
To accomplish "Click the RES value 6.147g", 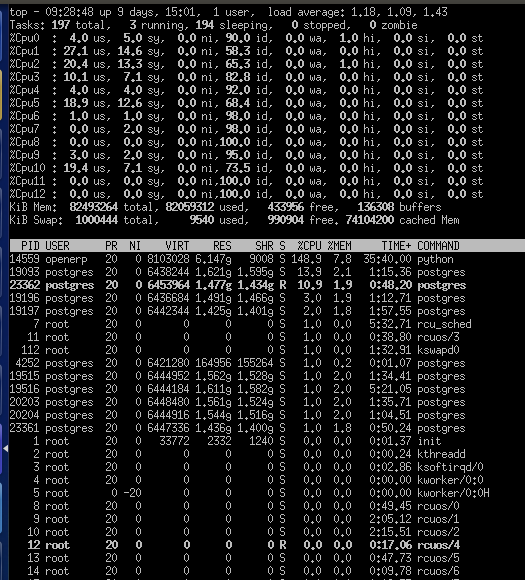I will click(213, 259).
